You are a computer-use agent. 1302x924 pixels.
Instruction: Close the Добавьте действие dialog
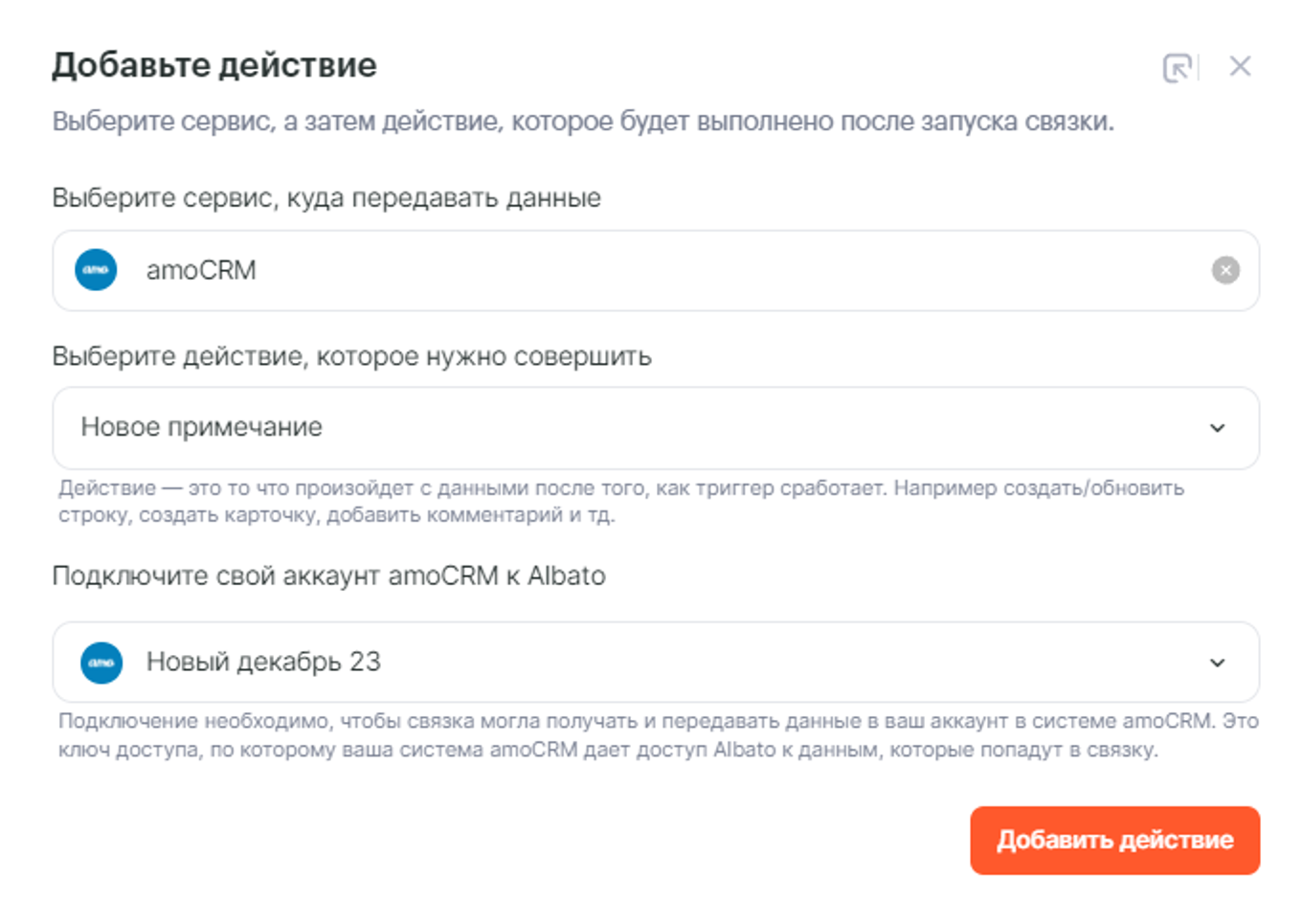tap(1240, 66)
